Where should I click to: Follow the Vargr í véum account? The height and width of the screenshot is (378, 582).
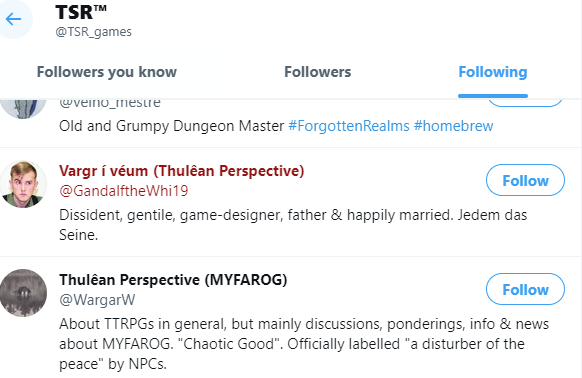click(525, 180)
